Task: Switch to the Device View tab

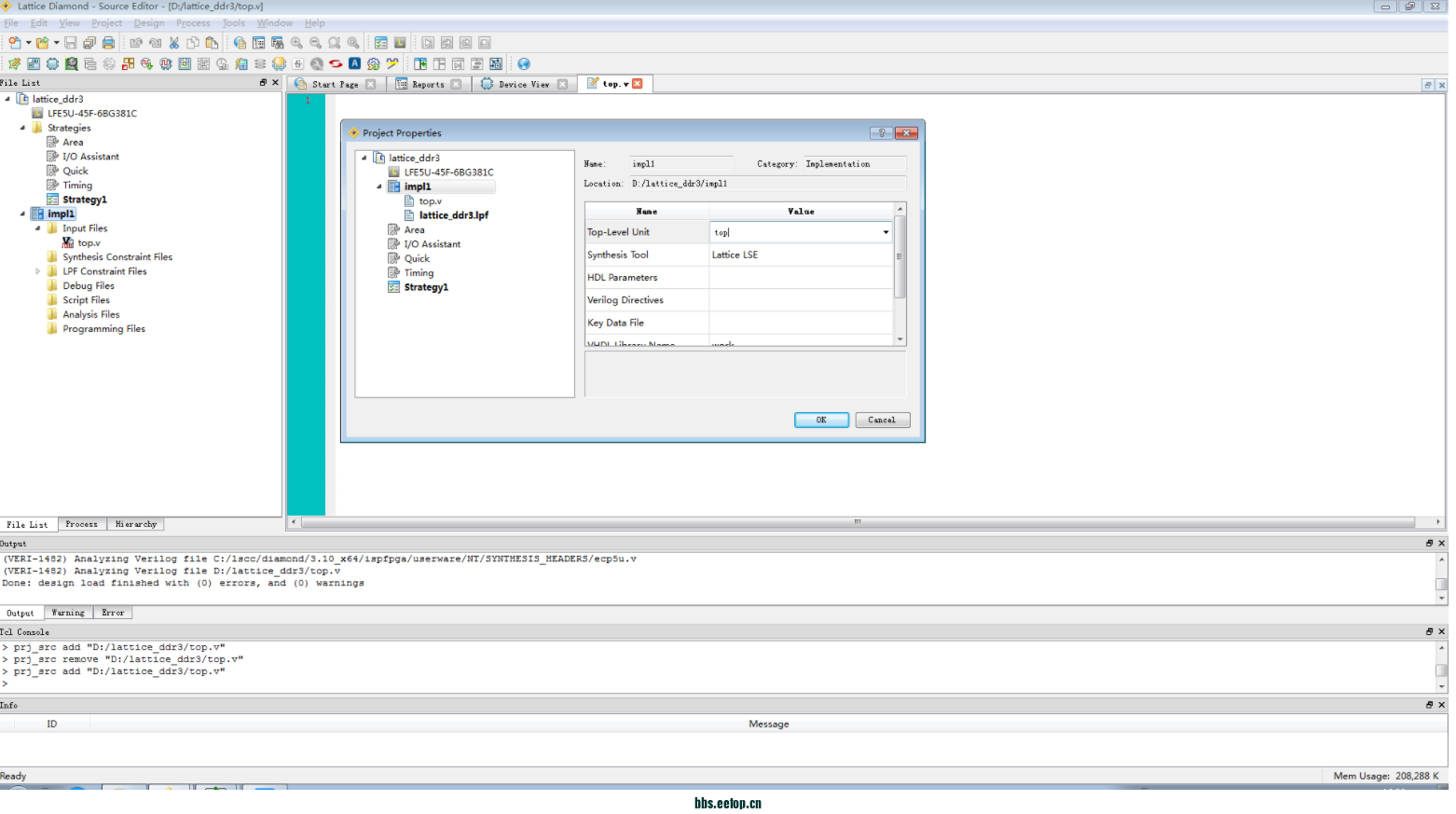Action: (x=524, y=84)
